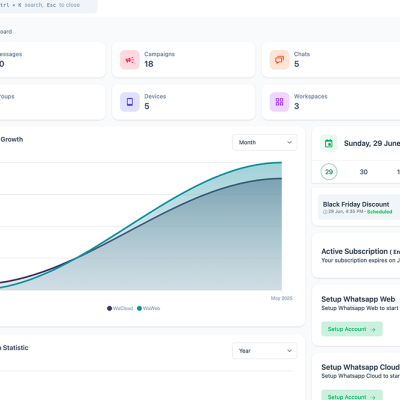
Task: Open the Month dropdown on Growth chart
Action: click(265, 142)
